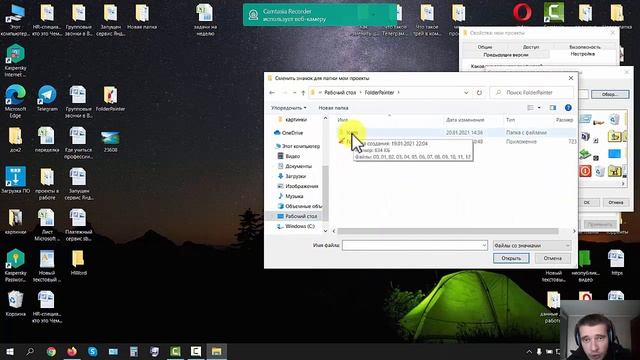
Task: Go up one folder level in the dialog
Action: point(303,93)
